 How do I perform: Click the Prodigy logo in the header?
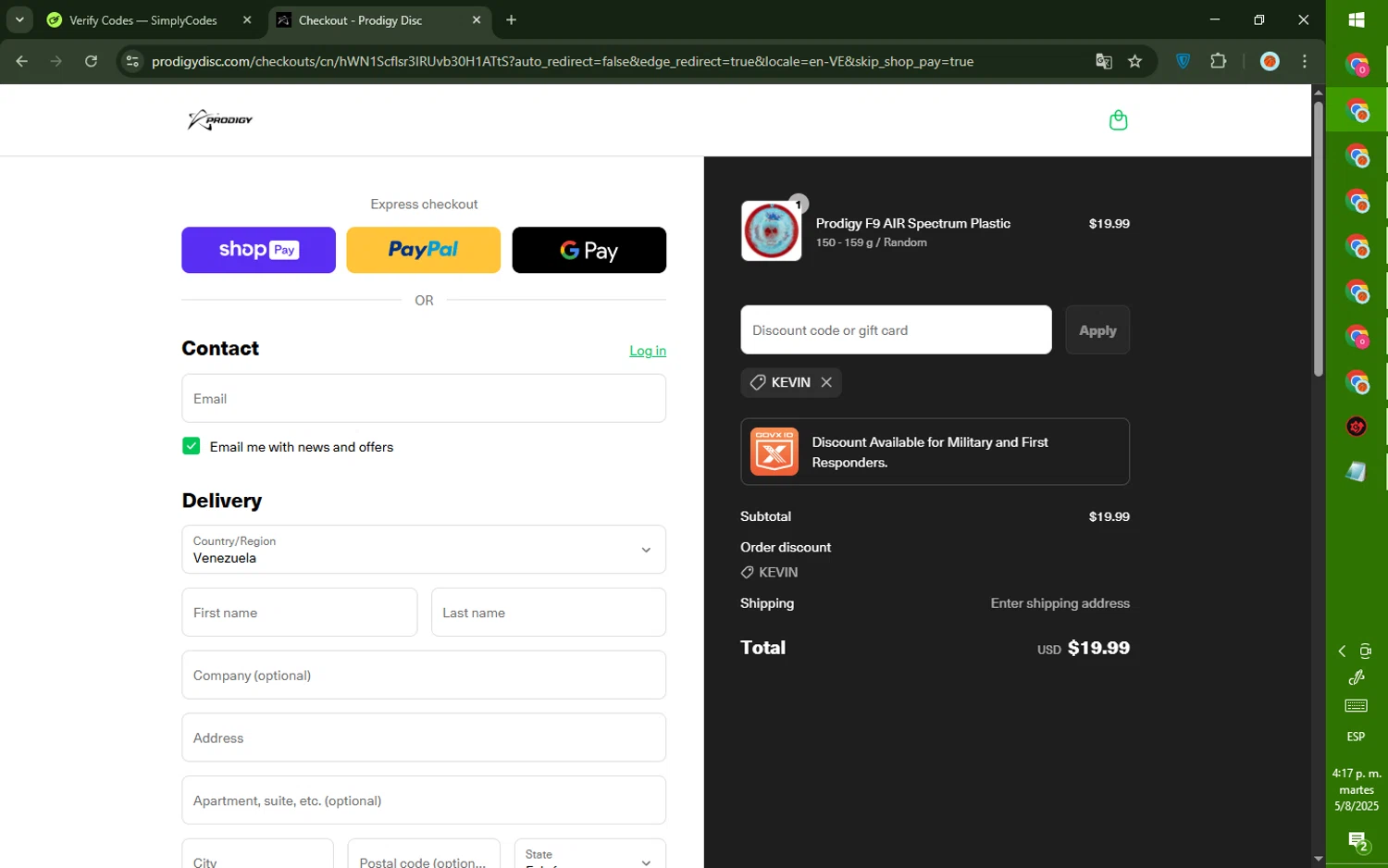tap(220, 120)
